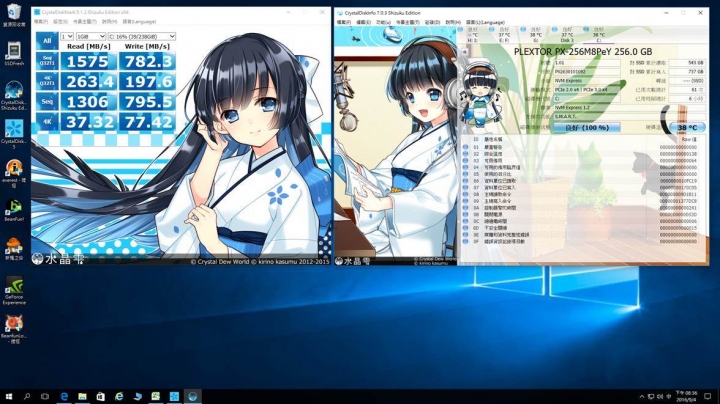Open the everest desktop shortcut
Viewport: 720px width, 404px height.
[14, 174]
